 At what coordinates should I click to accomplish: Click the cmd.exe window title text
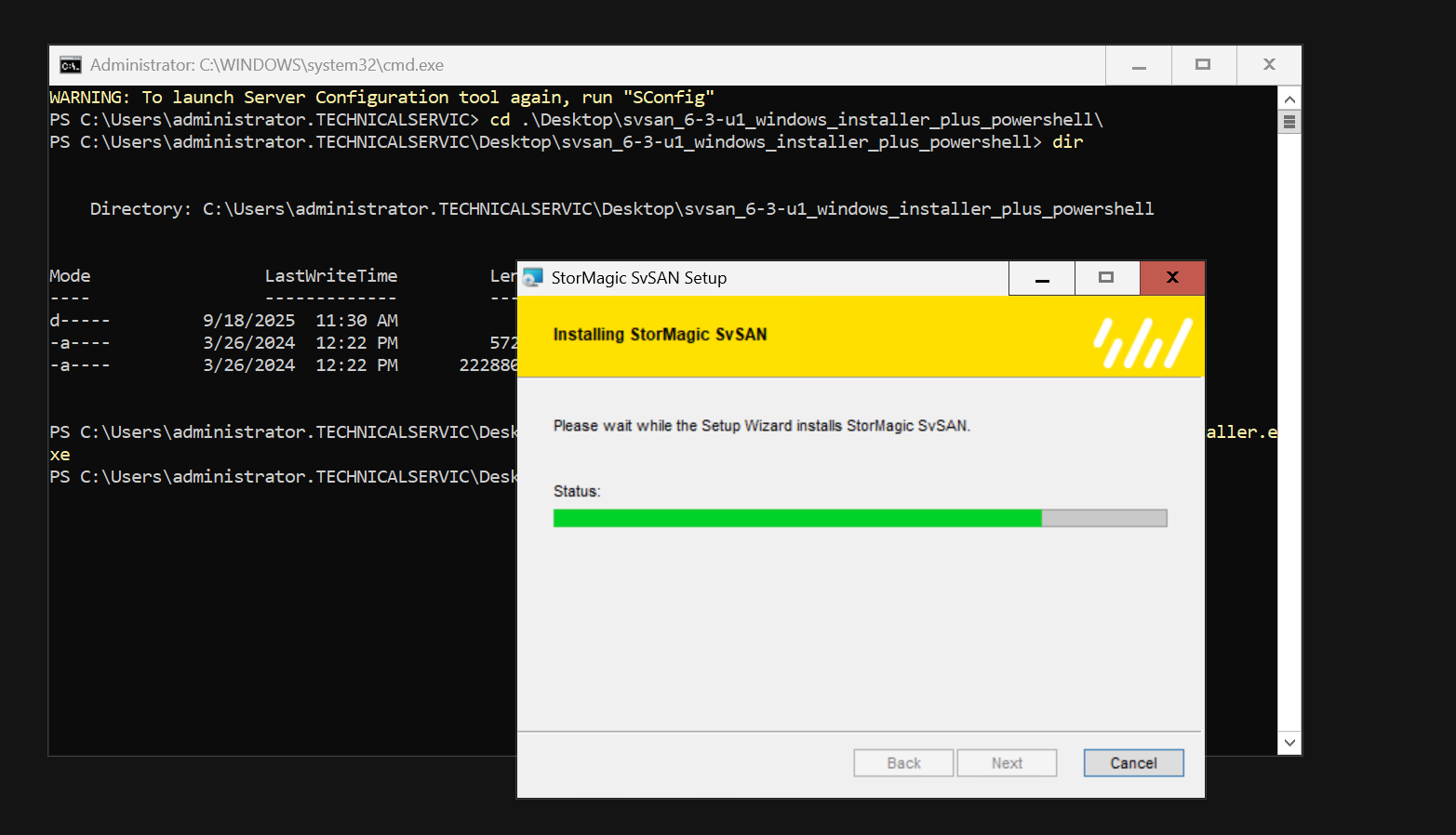coord(267,65)
